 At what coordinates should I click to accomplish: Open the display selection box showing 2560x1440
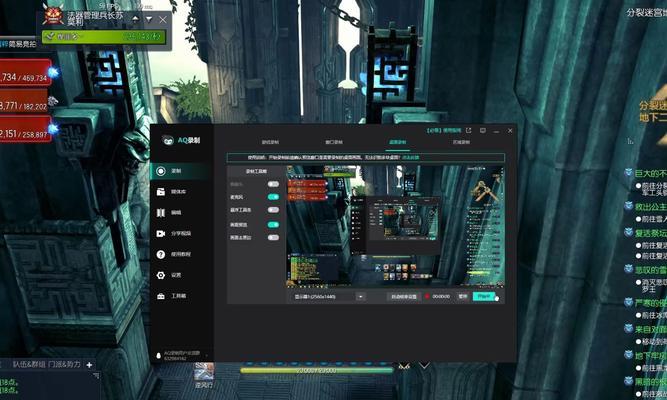[x=322, y=297]
